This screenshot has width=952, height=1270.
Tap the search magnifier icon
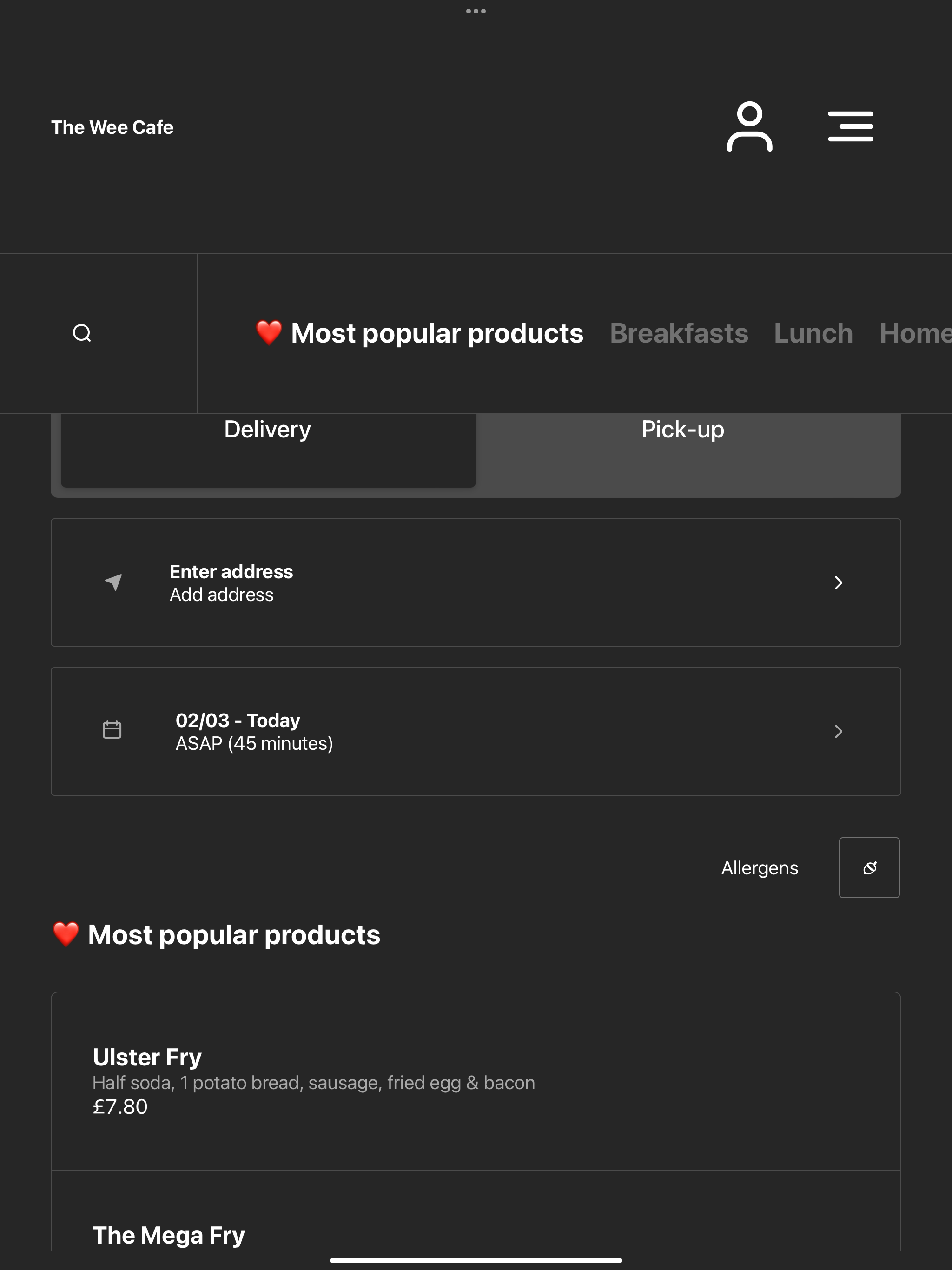[82, 333]
